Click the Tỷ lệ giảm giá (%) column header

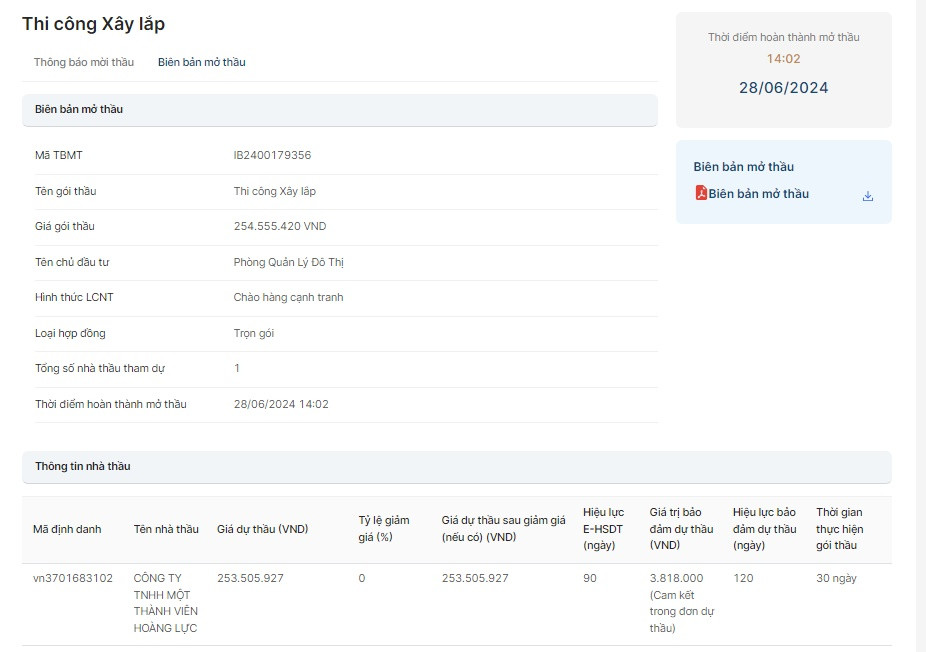point(384,528)
